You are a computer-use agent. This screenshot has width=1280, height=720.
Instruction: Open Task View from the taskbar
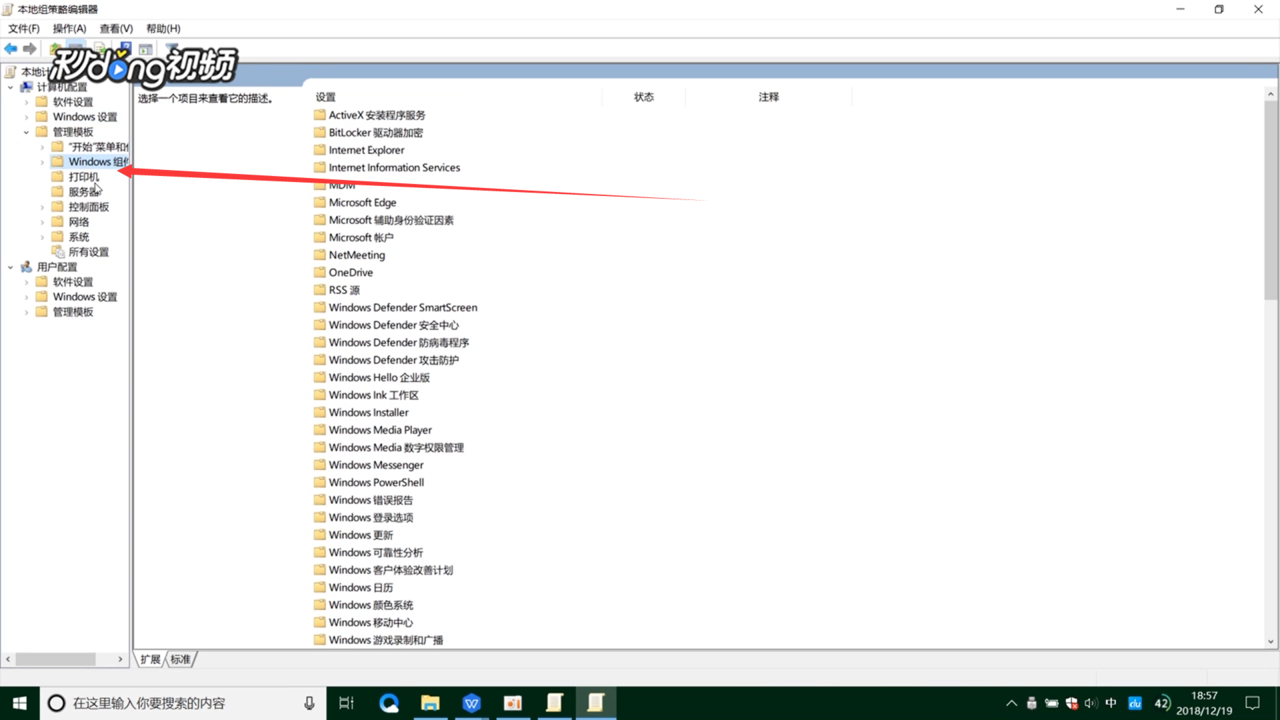tap(346, 703)
